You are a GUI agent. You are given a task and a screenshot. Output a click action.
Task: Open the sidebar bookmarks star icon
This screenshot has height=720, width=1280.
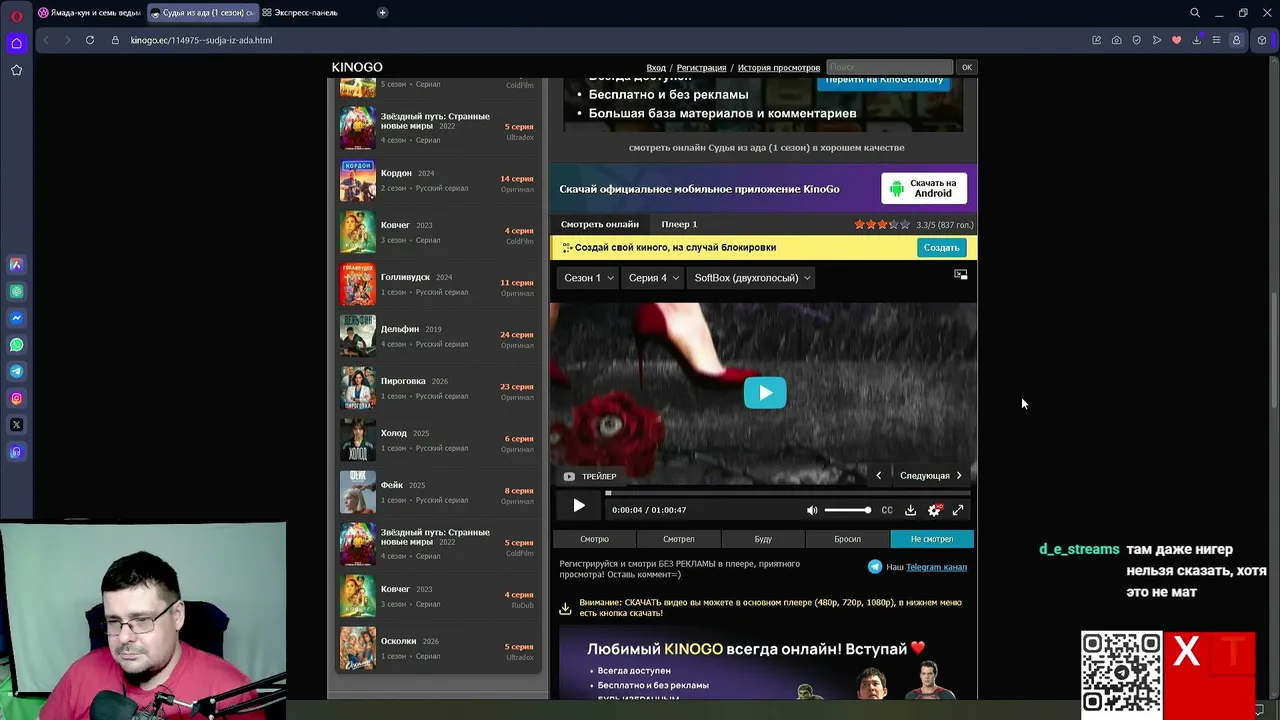tap(16, 70)
